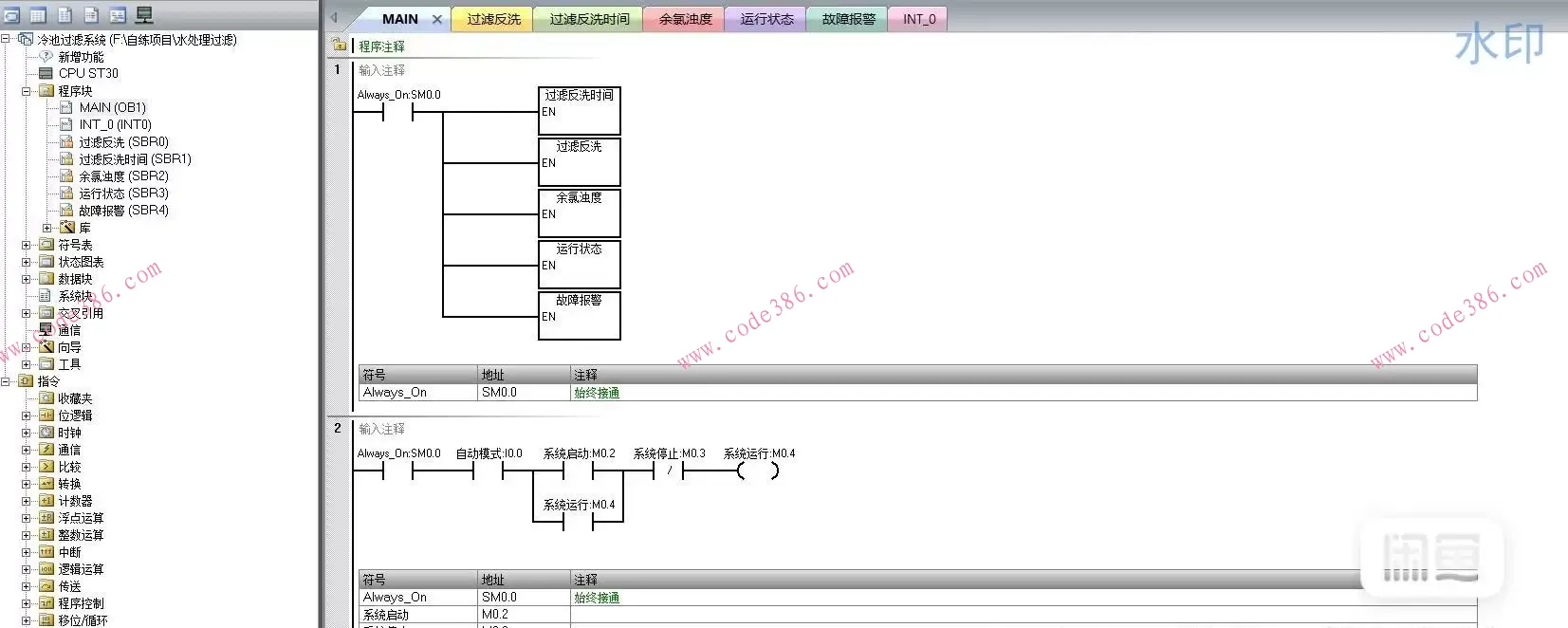Collapse the 指令 instructions root
Viewport: 1568px width, 628px height.
[x=6, y=381]
